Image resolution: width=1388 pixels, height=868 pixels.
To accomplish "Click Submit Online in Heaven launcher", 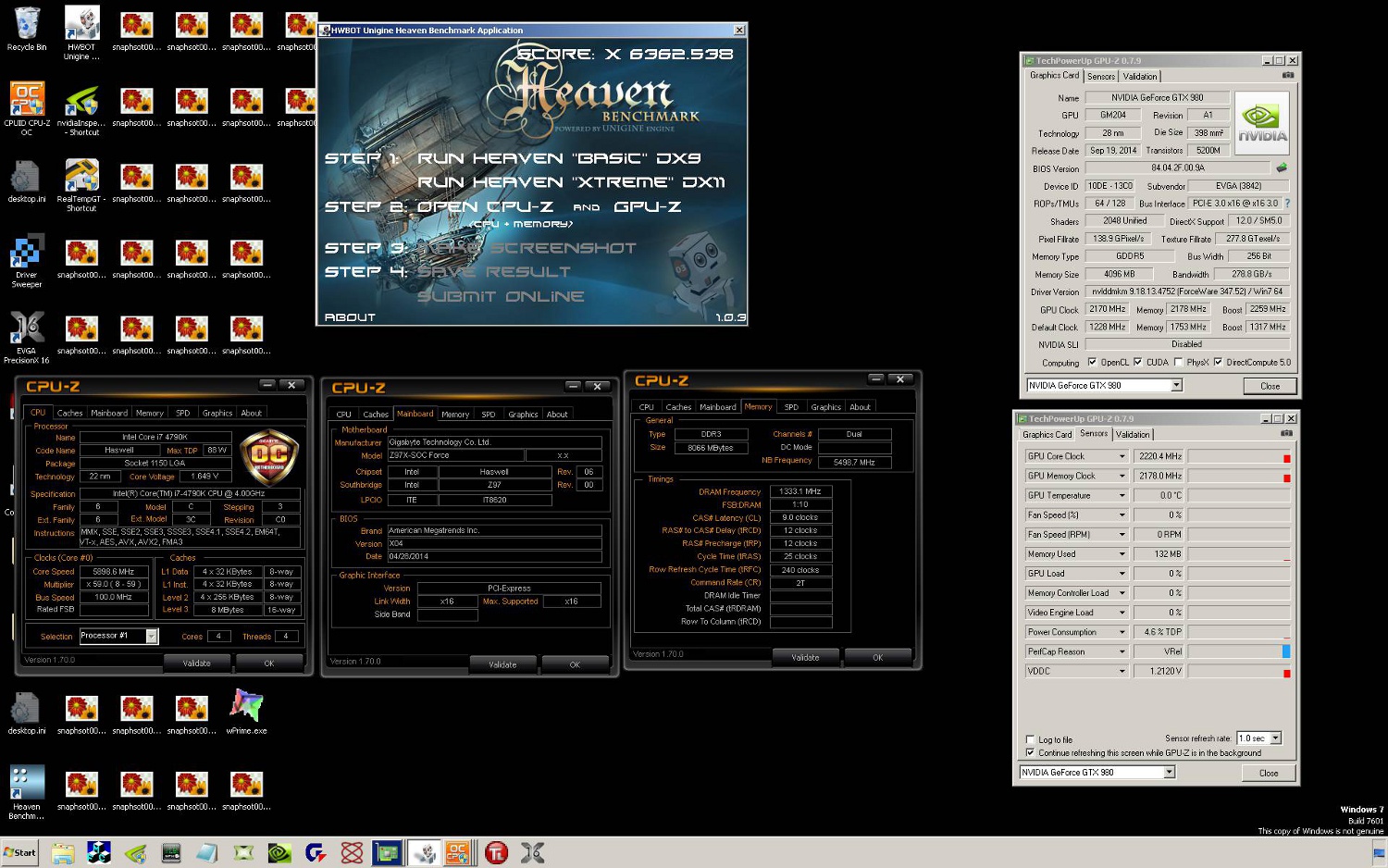I will (501, 296).
